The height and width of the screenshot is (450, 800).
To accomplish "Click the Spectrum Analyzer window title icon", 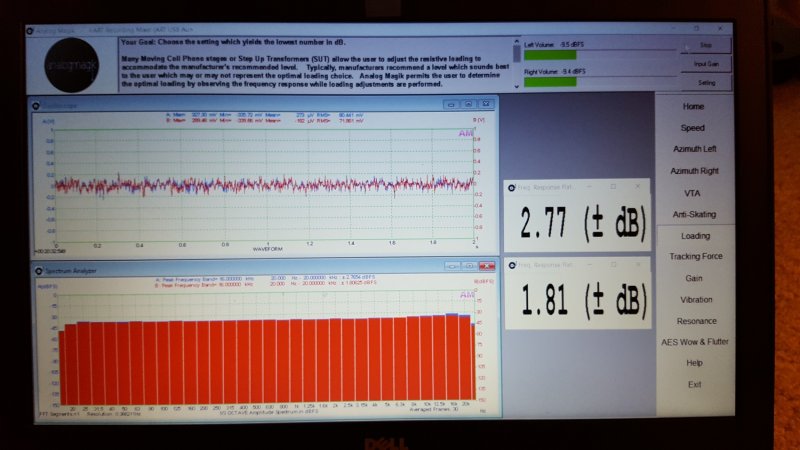I will coord(39,270).
